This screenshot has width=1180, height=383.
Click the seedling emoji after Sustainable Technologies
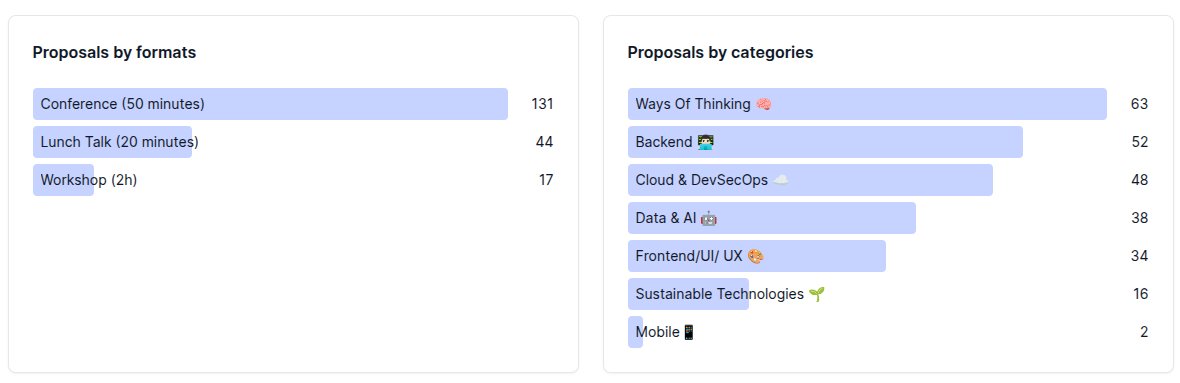817,294
